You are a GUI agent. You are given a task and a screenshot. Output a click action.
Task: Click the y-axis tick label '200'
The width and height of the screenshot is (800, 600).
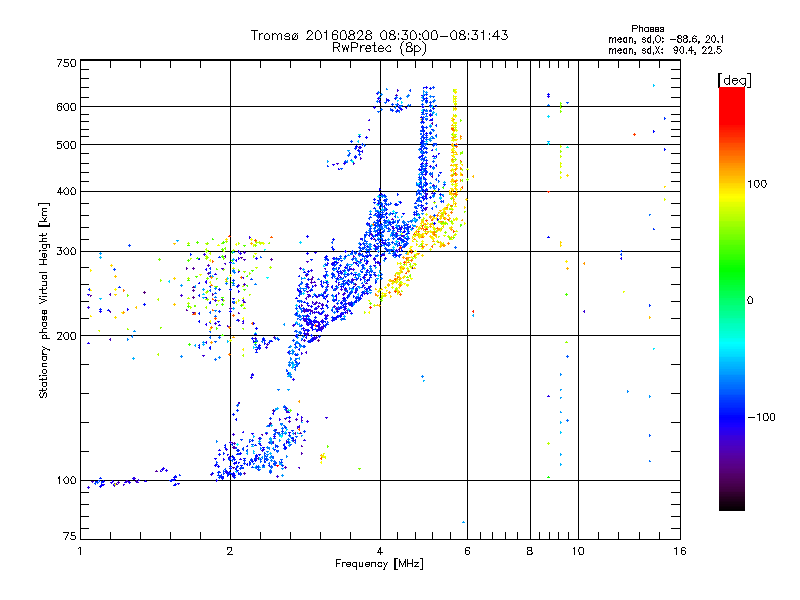(x=66, y=336)
